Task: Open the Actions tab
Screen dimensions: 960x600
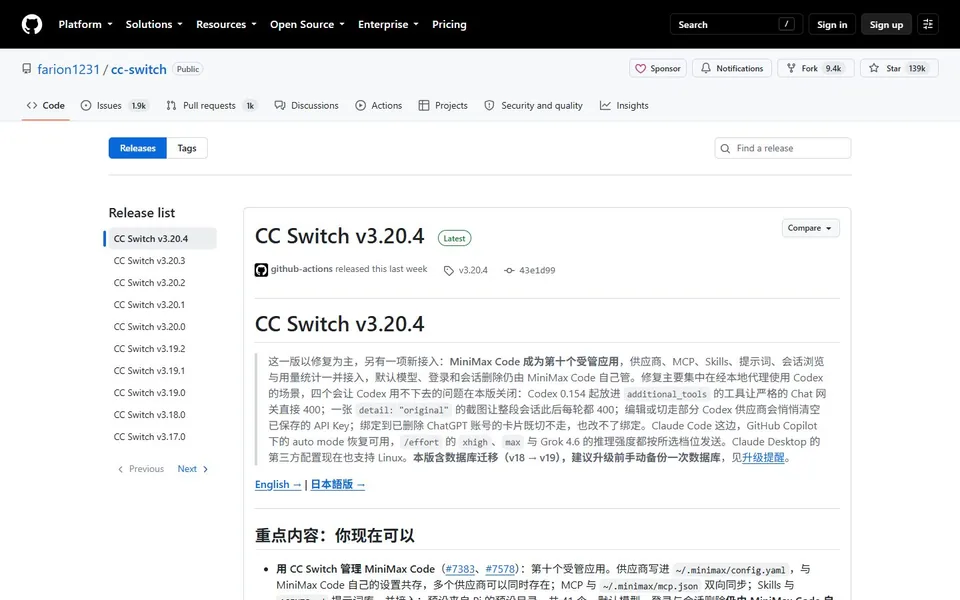Action: 379,105
